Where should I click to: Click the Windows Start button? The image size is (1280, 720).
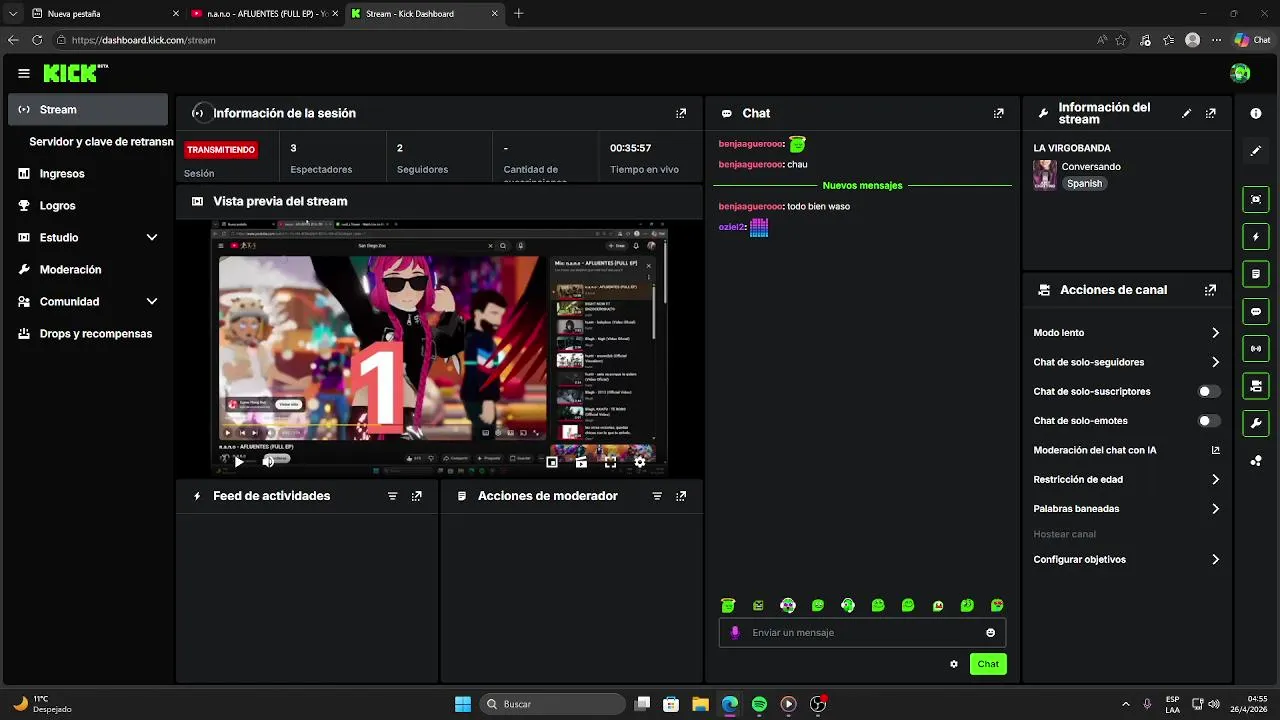tap(463, 704)
